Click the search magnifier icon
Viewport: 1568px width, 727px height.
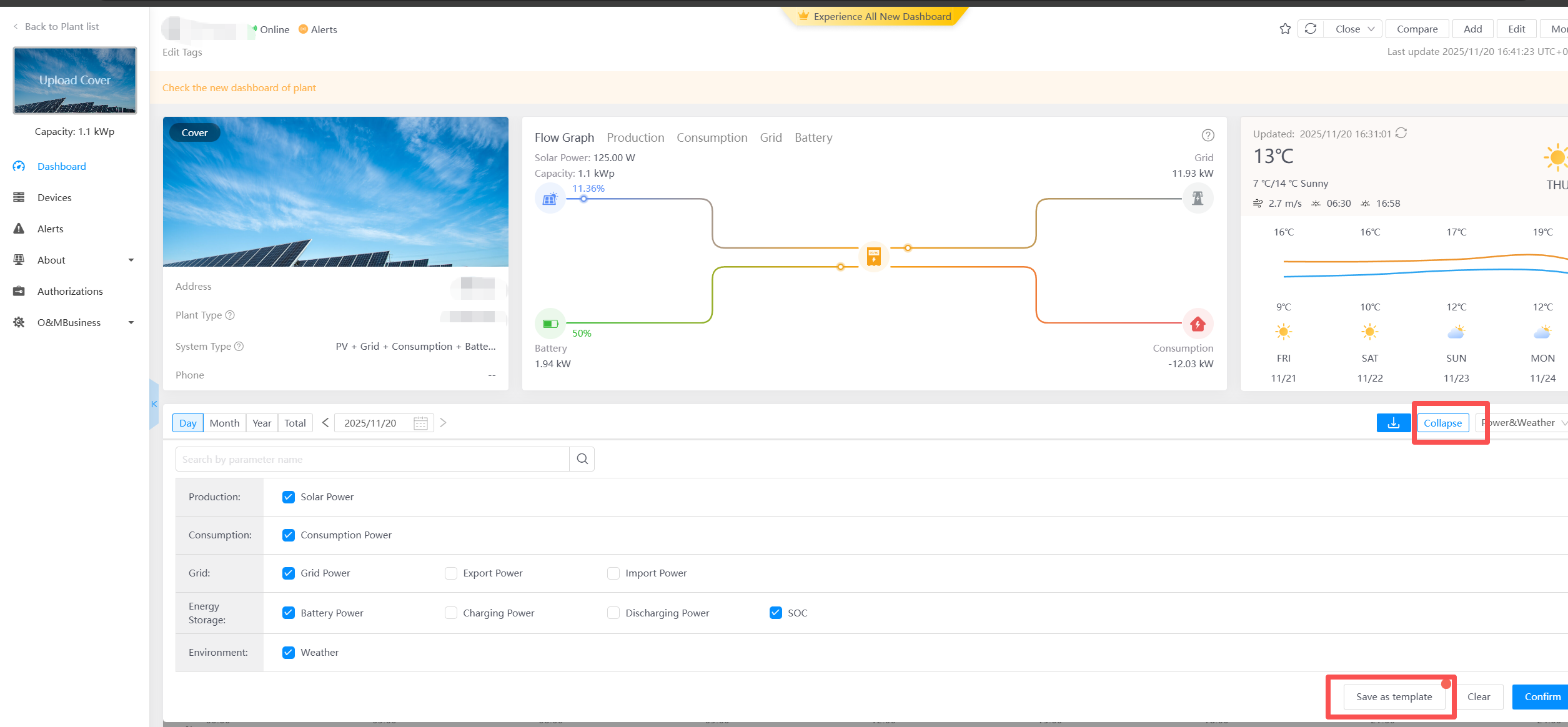582,459
